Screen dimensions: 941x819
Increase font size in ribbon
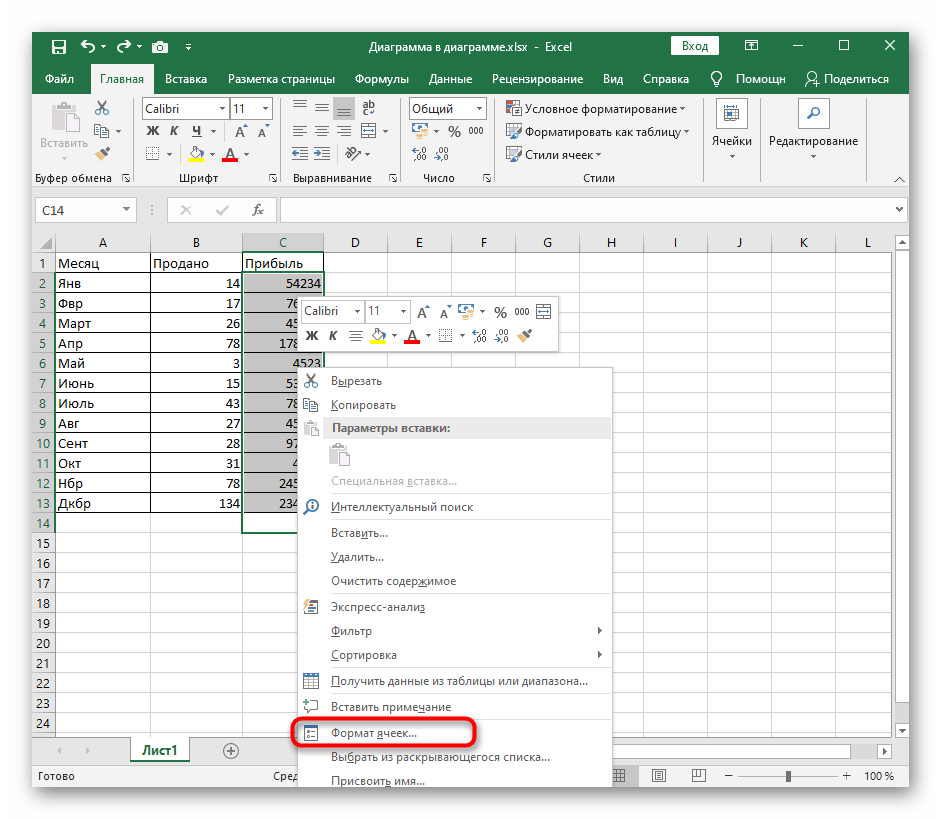point(241,131)
